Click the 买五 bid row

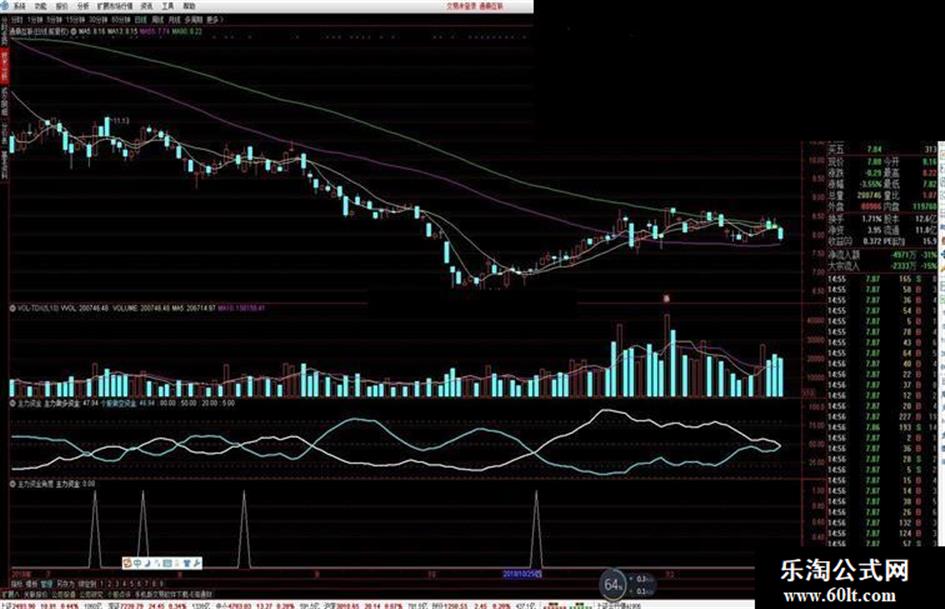click(x=882, y=149)
